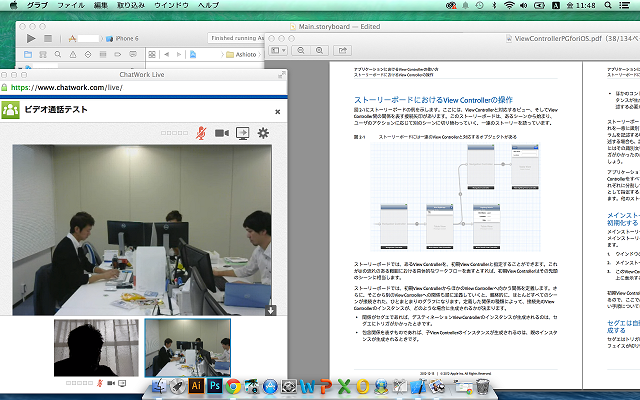The width and height of the screenshot is (640, 400).
Task: Zoom out in Preview PDF
Action: 301,50
